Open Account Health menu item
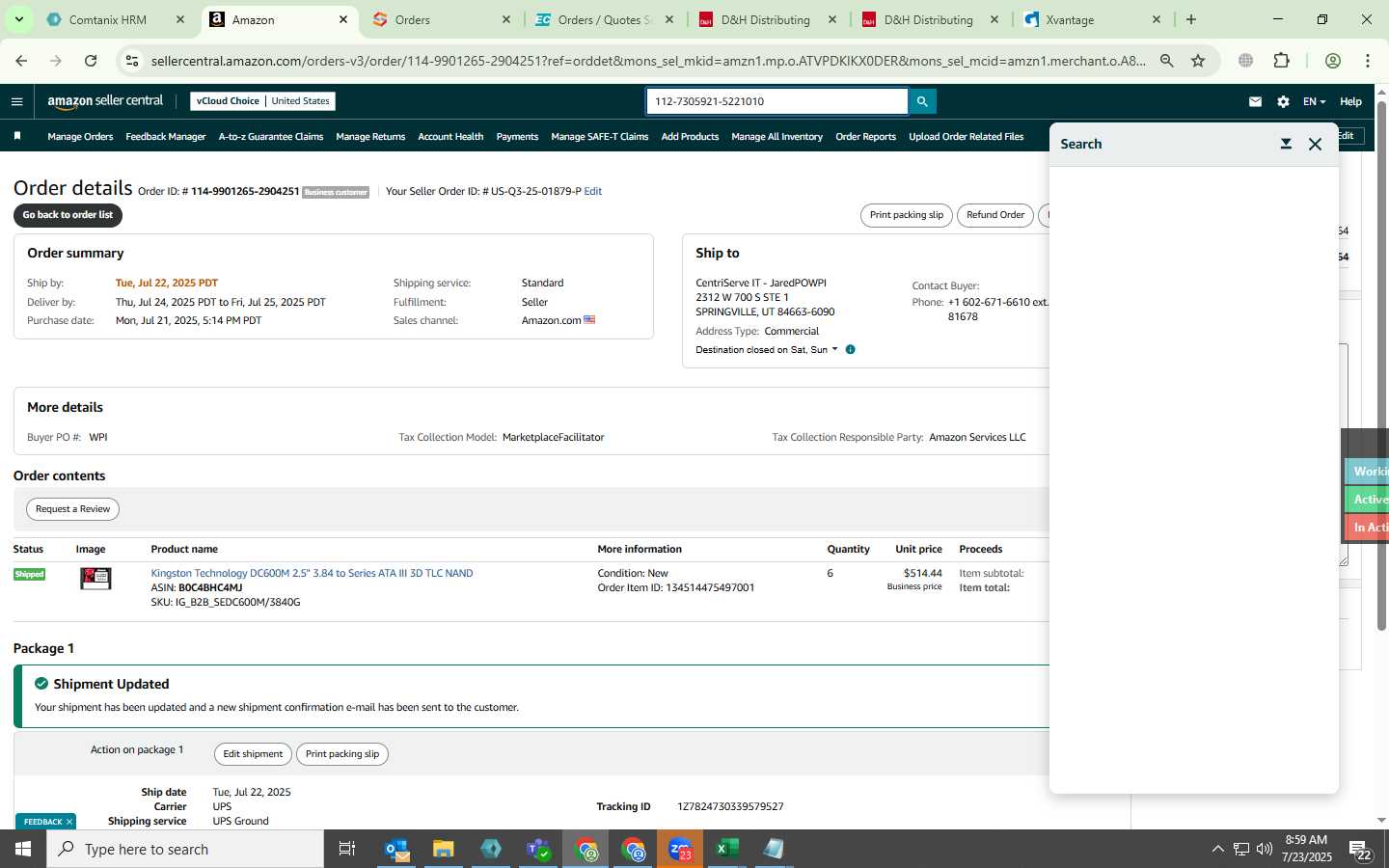 (x=450, y=137)
